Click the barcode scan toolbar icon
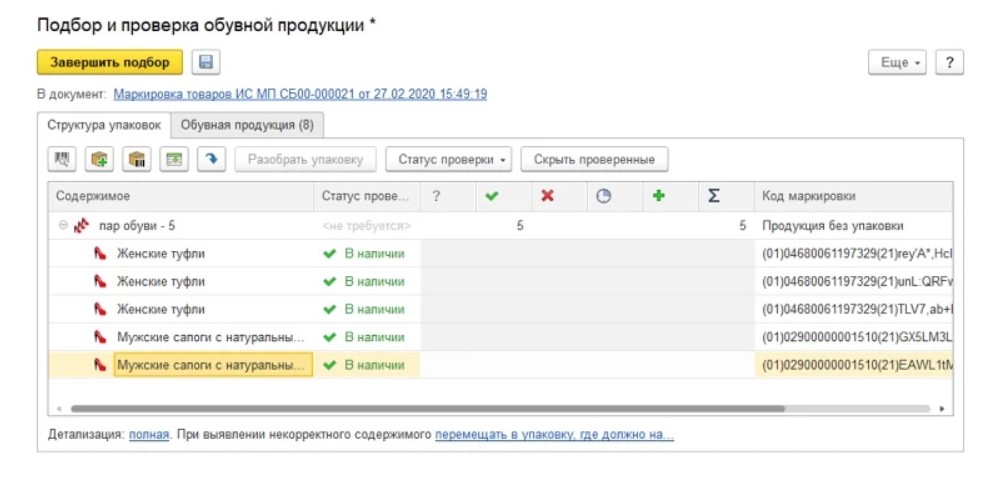Screen dimensions: 998x487 pos(63,159)
